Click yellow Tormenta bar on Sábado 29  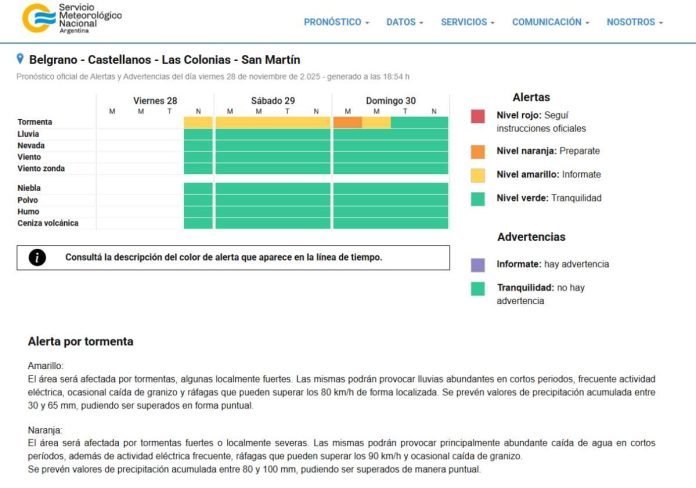coord(272,122)
